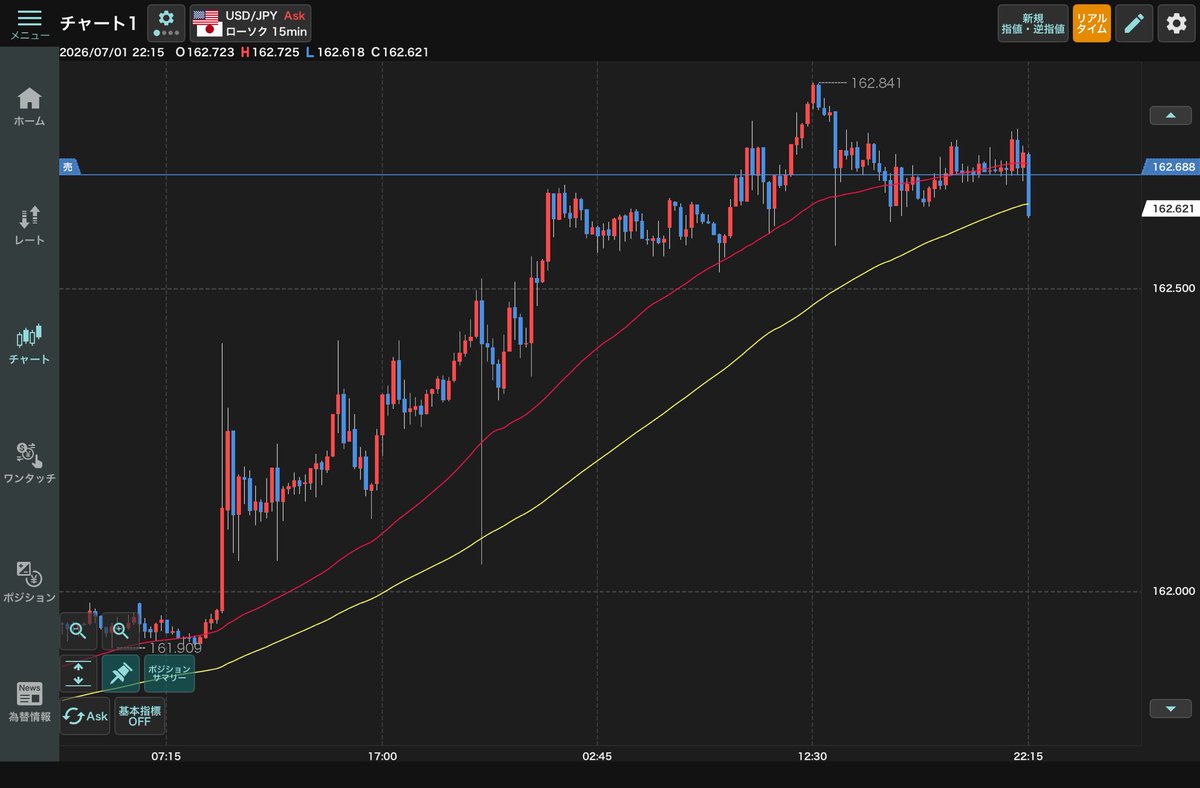Open the USD/JPY currency pair selector
The height and width of the screenshot is (788, 1200).
(x=250, y=23)
